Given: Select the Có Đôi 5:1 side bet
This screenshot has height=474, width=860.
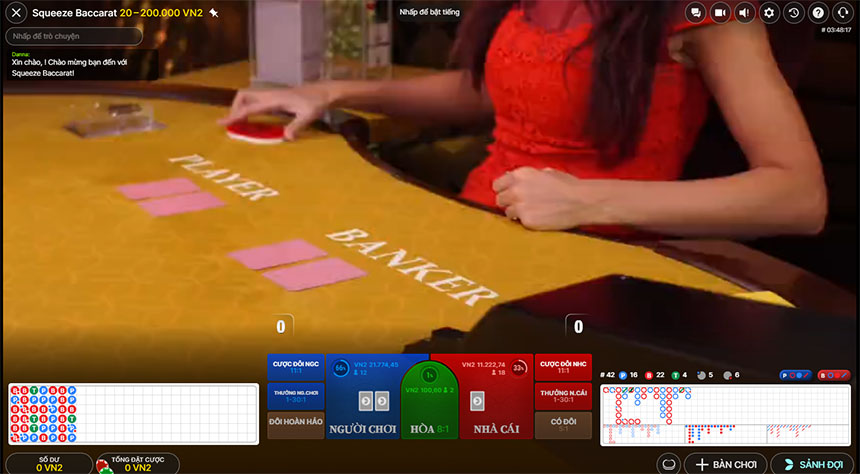Looking at the screenshot, I should pos(563,425).
